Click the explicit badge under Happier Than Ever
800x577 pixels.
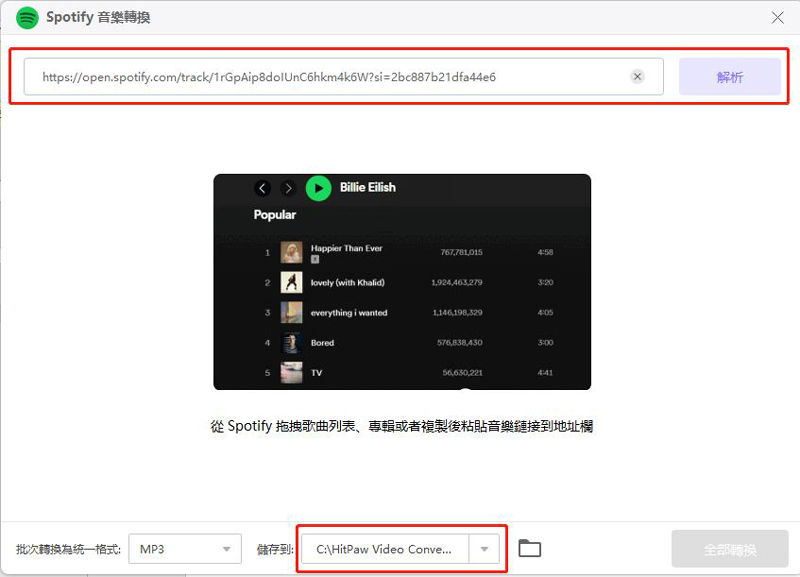point(315,260)
